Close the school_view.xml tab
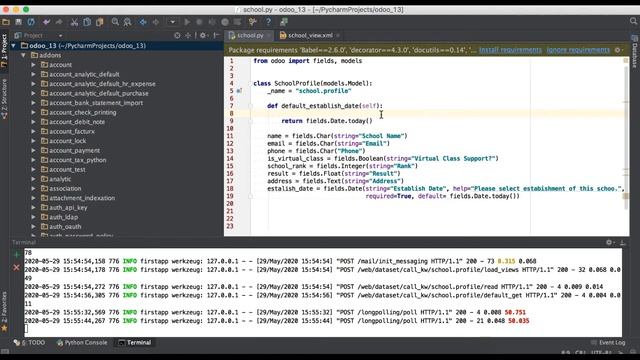This screenshot has height=360, width=640. click(338, 36)
